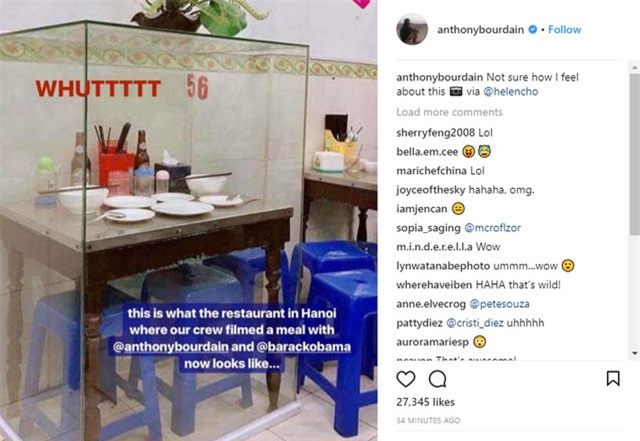Like the post with the heart icon

pyautogui.click(x=406, y=379)
